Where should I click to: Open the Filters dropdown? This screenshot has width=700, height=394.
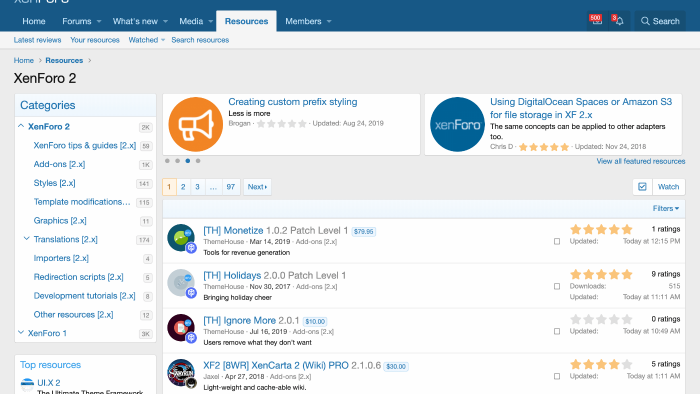coord(666,208)
